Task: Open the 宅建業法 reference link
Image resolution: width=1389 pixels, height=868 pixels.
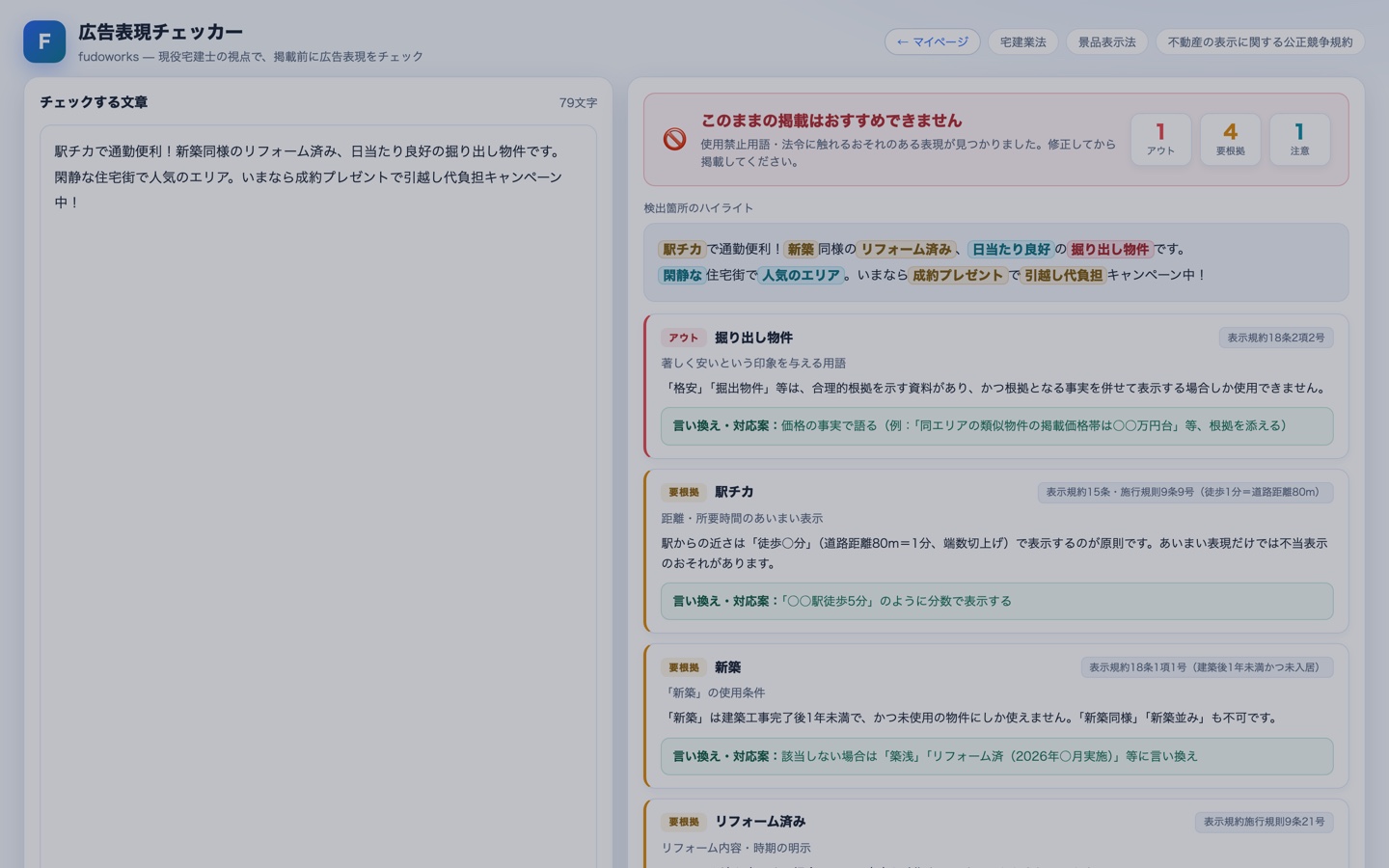Action: tap(1022, 41)
